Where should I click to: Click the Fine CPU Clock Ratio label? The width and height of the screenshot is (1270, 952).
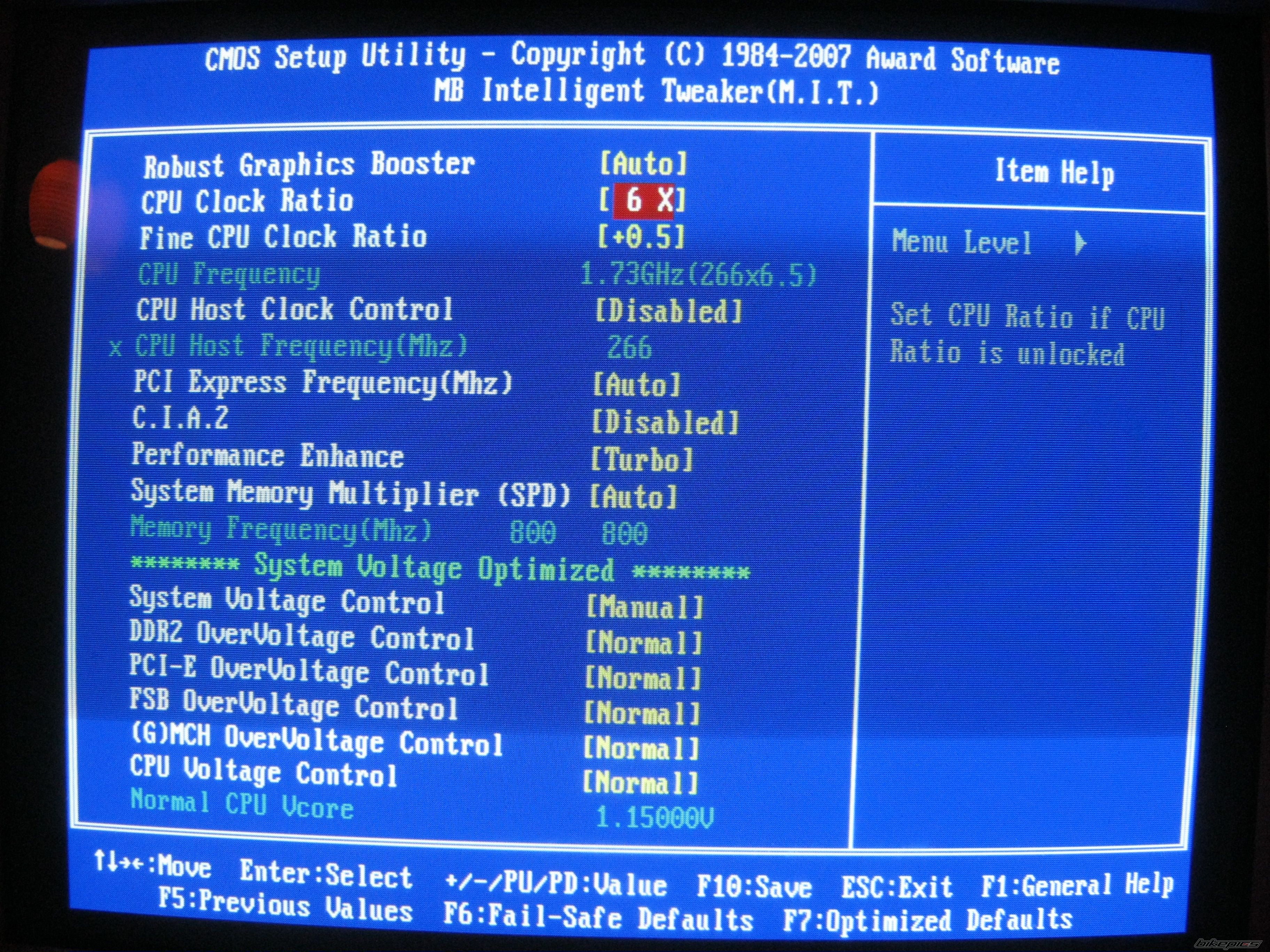click(283, 237)
